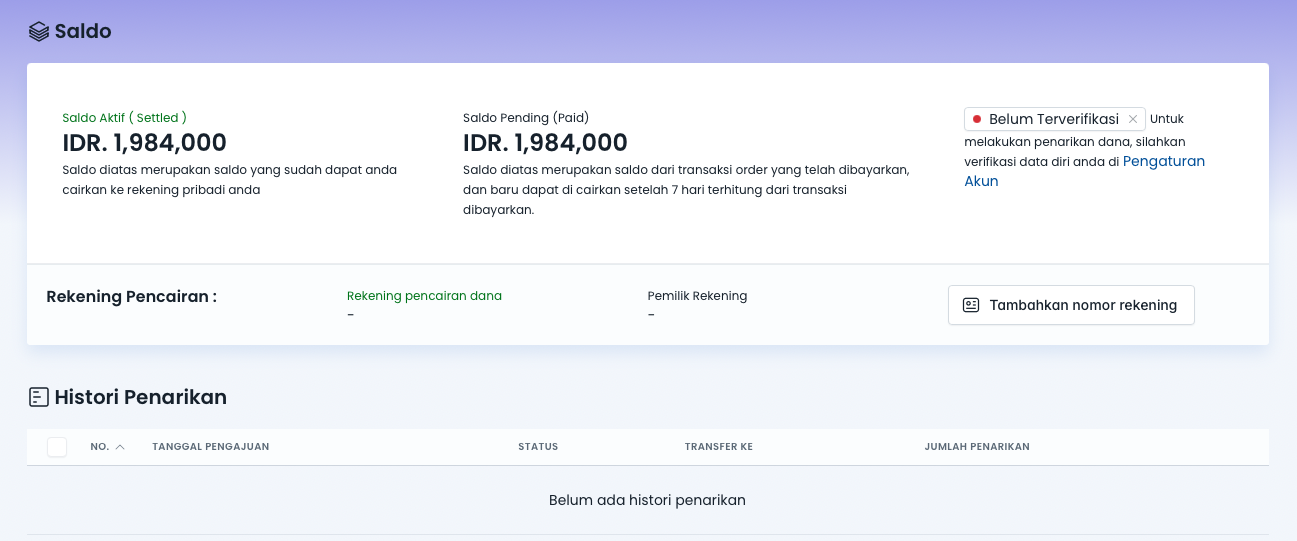
Task: Open the Pengaturan Akun link
Action: [x=1163, y=161]
